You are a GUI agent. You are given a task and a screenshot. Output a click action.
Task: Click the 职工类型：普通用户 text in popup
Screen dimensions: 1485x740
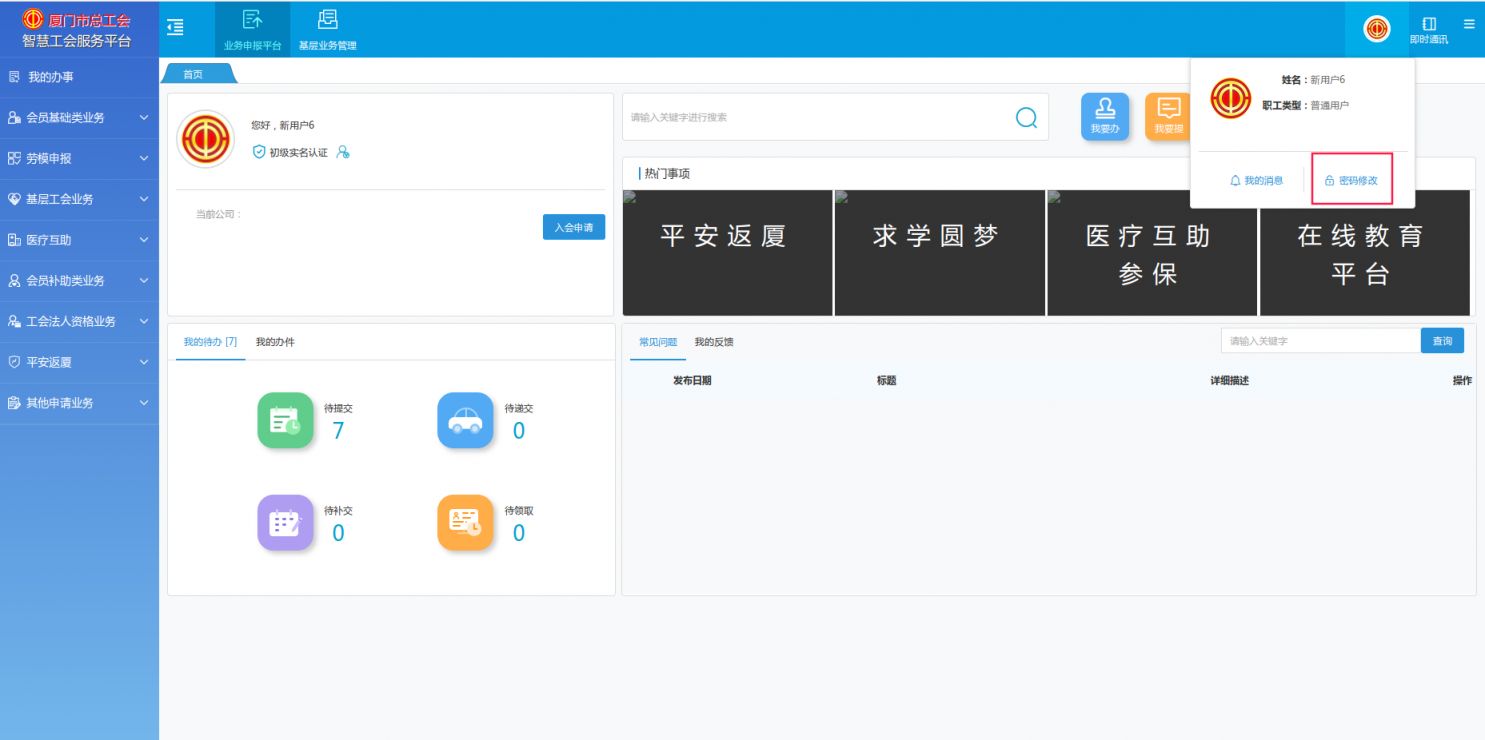point(1305,105)
